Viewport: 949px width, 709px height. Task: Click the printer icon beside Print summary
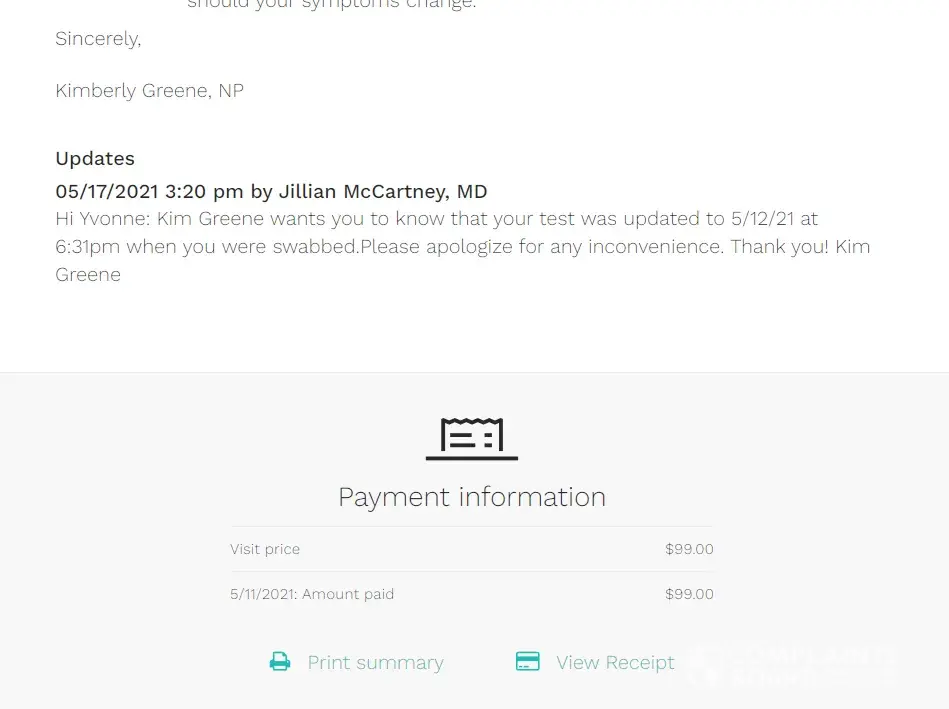coord(280,662)
